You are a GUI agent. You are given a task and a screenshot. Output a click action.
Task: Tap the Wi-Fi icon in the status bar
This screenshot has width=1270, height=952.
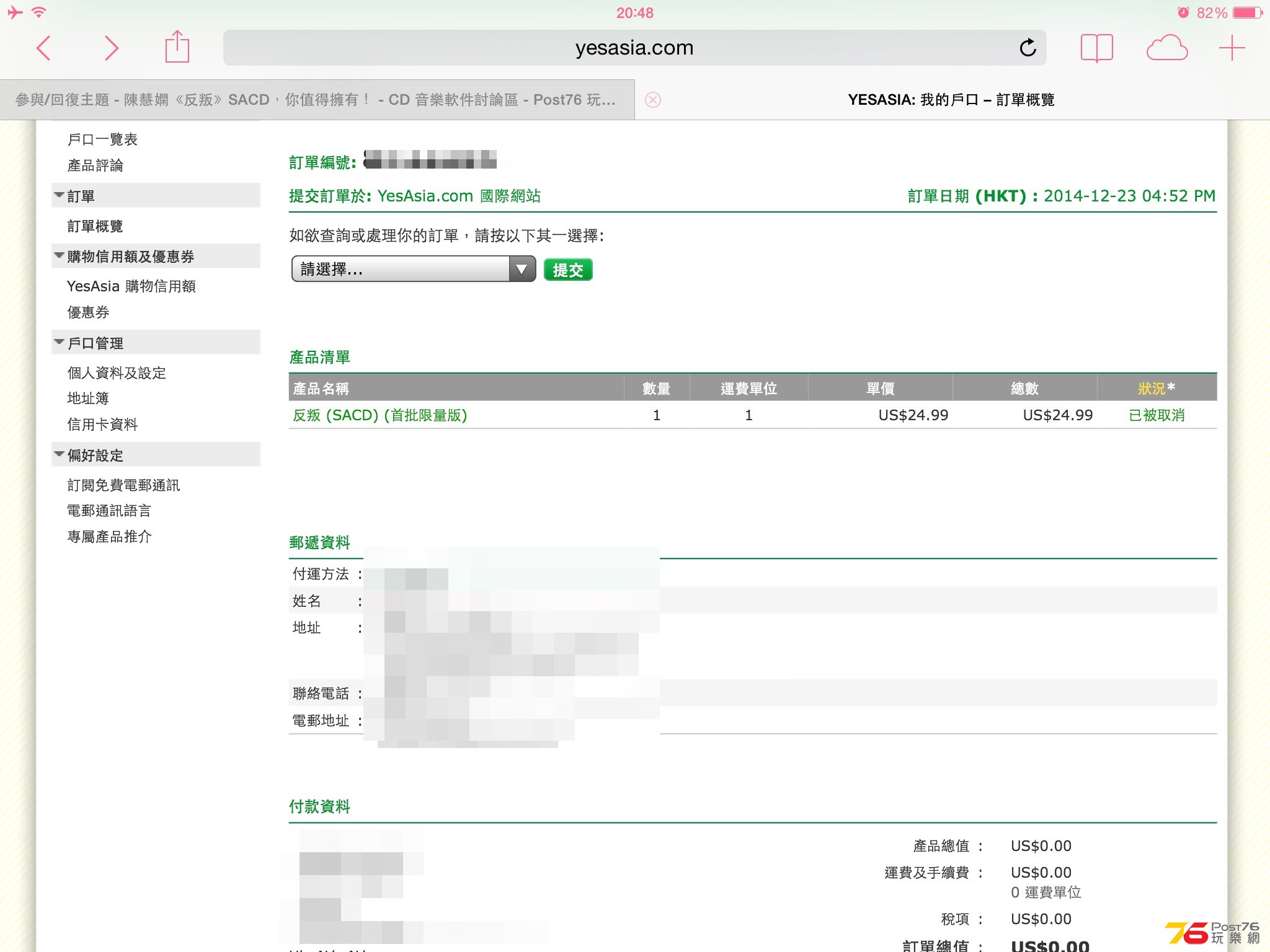(x=39, y=12)
